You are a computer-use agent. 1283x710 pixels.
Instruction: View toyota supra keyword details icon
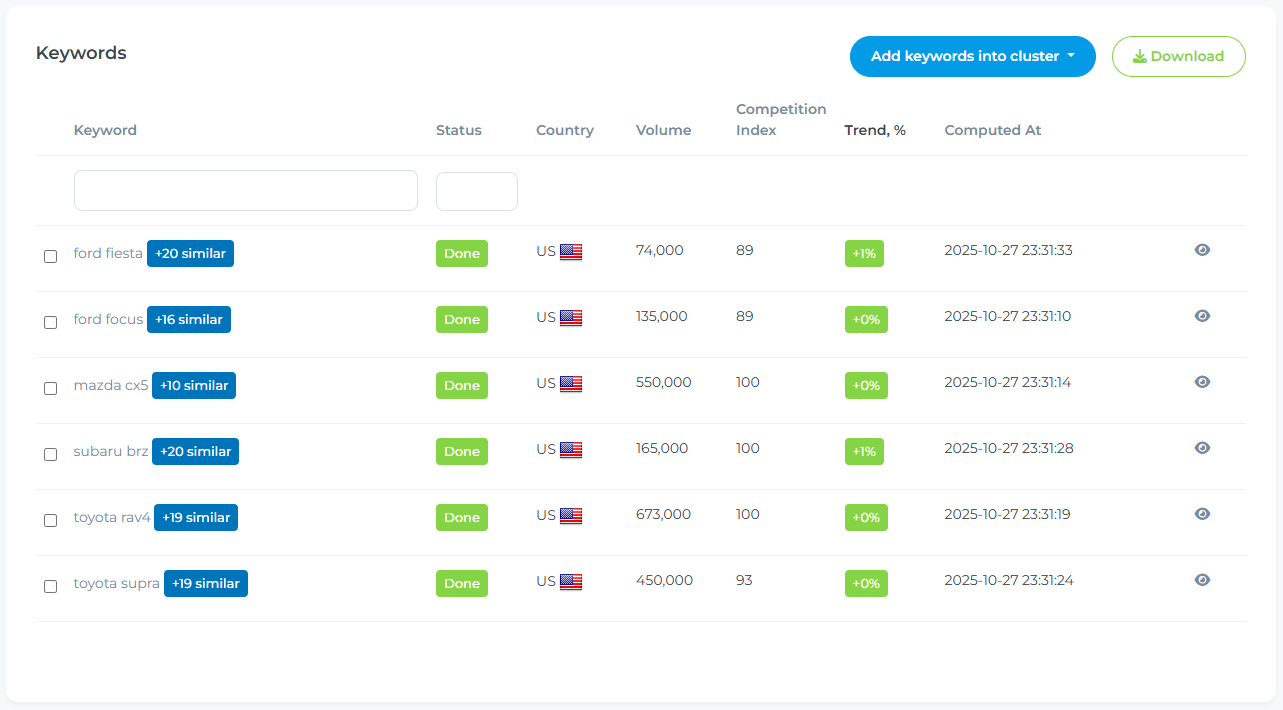(x=1202, y=580)
